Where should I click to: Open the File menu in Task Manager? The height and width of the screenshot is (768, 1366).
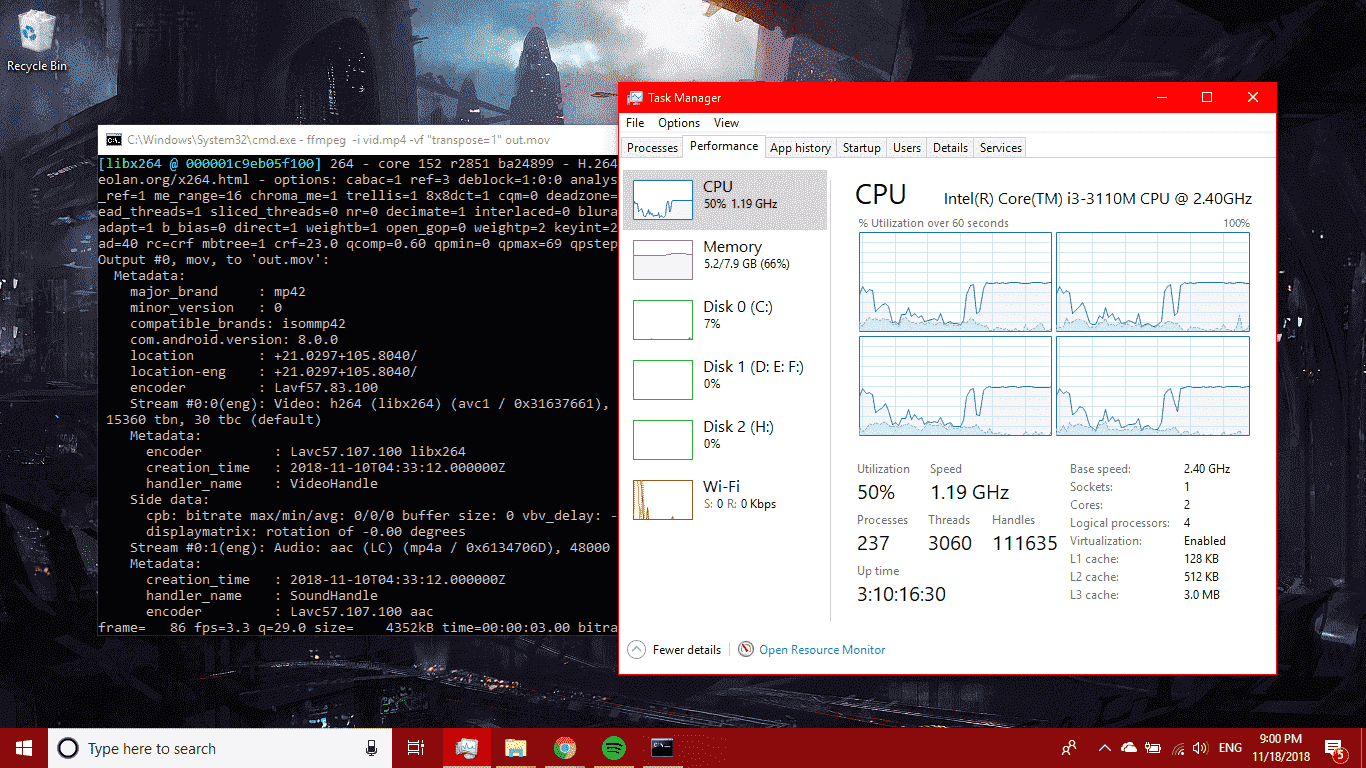[x=635, y=123]
